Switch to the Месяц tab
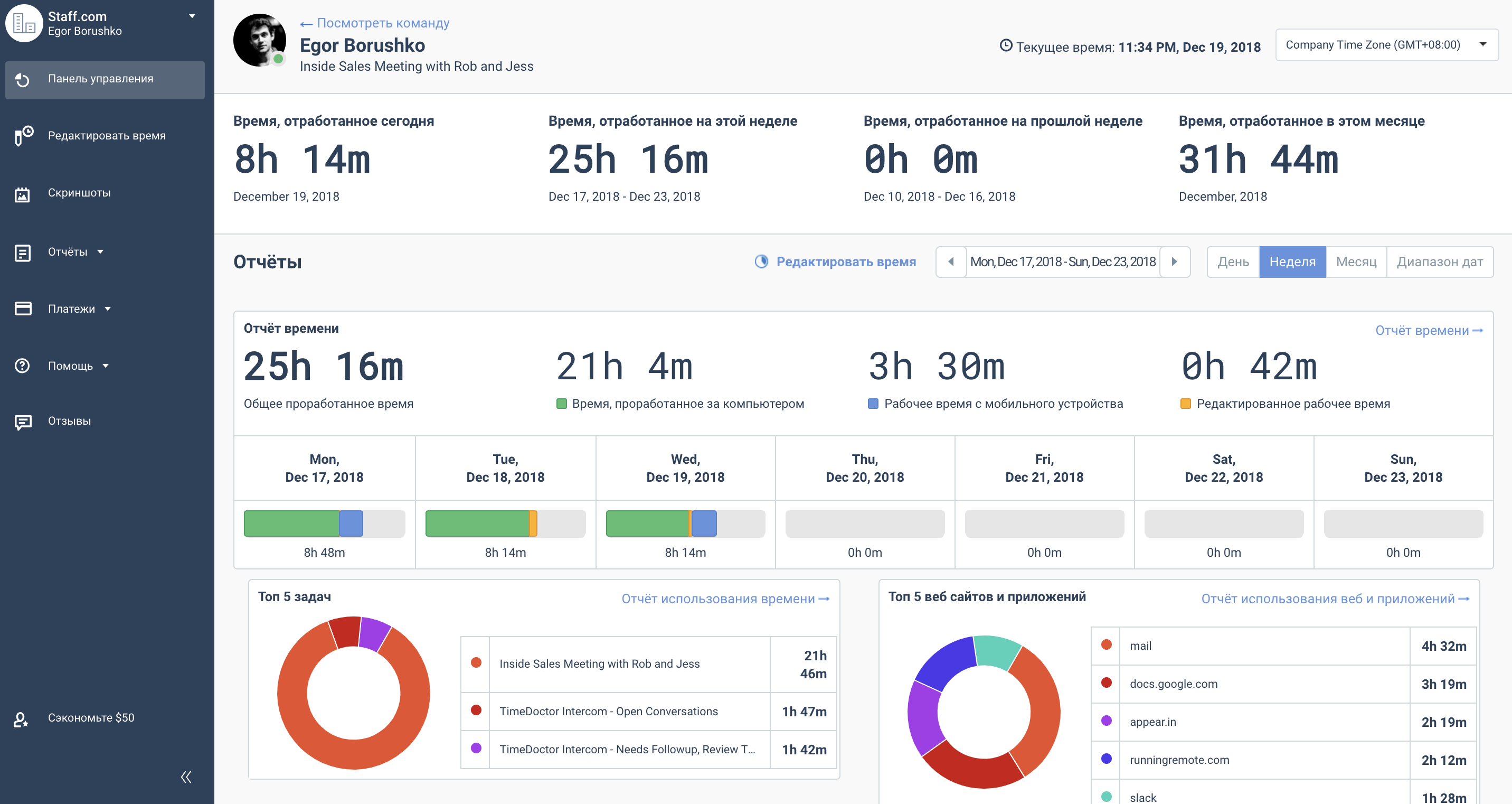The height and width of the screenshot is (804, 1512). 1356,262
